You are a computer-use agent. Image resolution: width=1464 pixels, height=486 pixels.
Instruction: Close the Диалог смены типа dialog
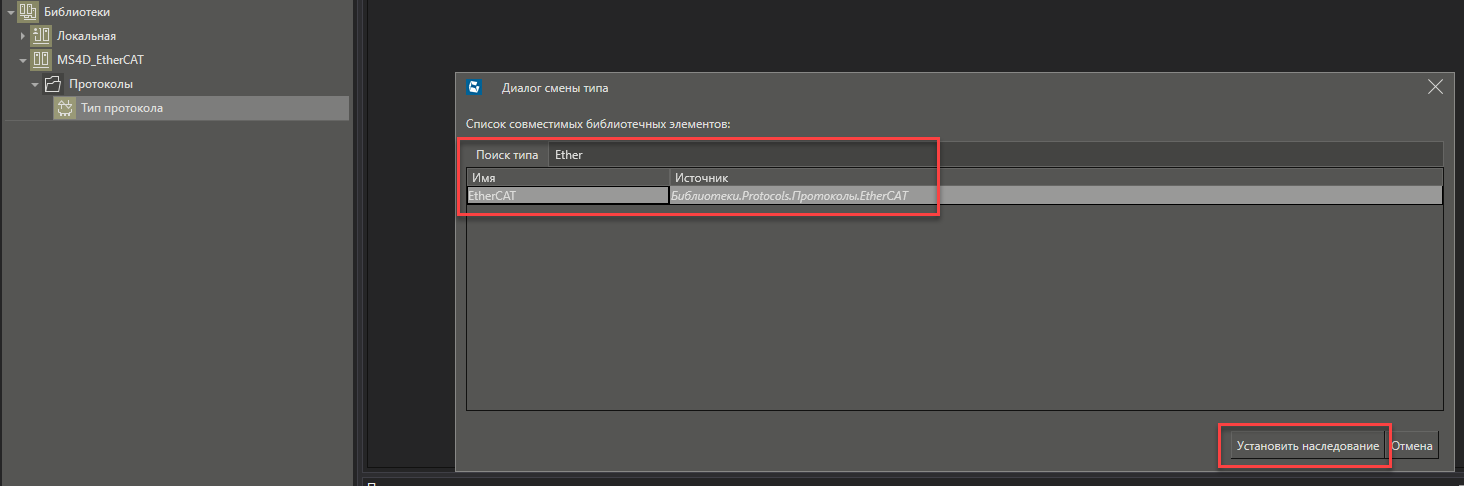pos(1435,87)
